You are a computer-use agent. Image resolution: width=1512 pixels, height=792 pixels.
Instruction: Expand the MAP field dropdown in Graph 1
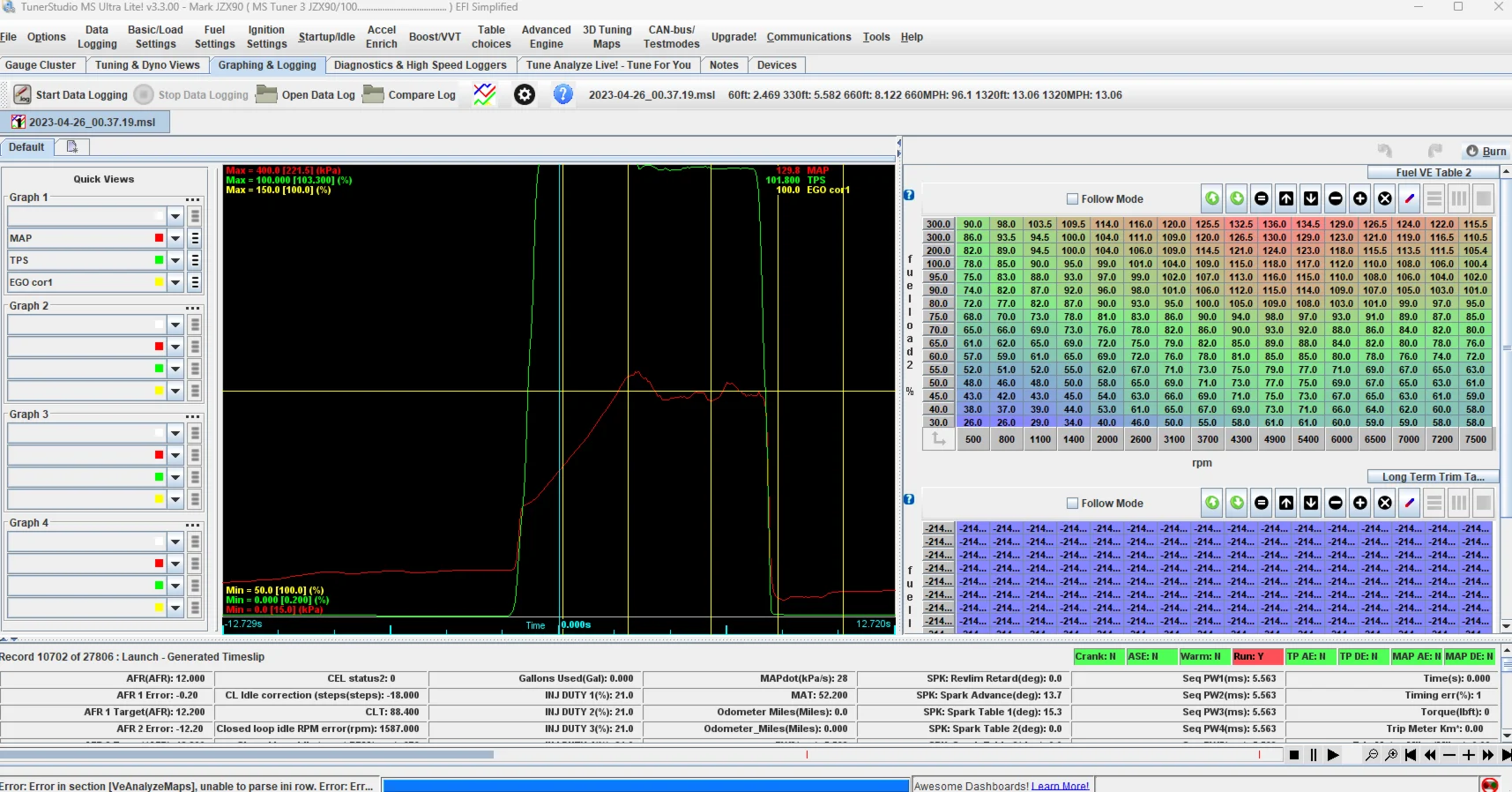point(175,238)
